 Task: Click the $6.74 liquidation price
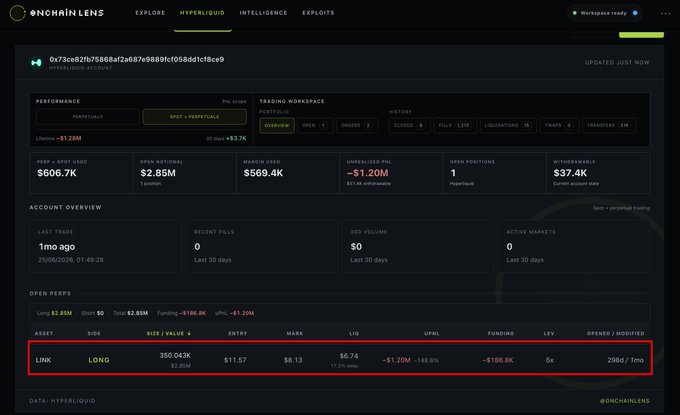pyautogui.click(x=349, y=356)
